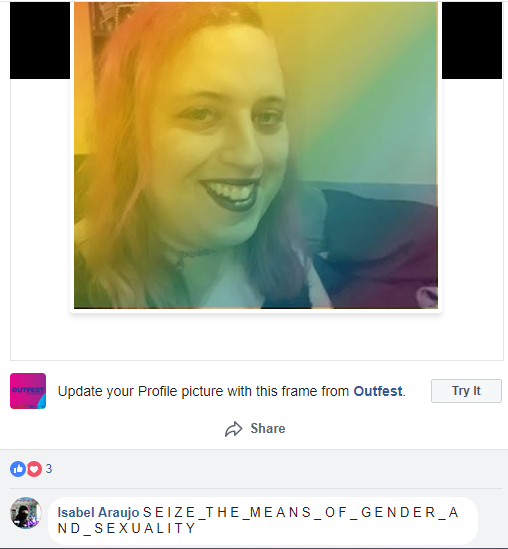Open Isabel Araujo's avatar picture
Image resolution: width=508 pixels, height=549 pixels.
coord(26,513)
